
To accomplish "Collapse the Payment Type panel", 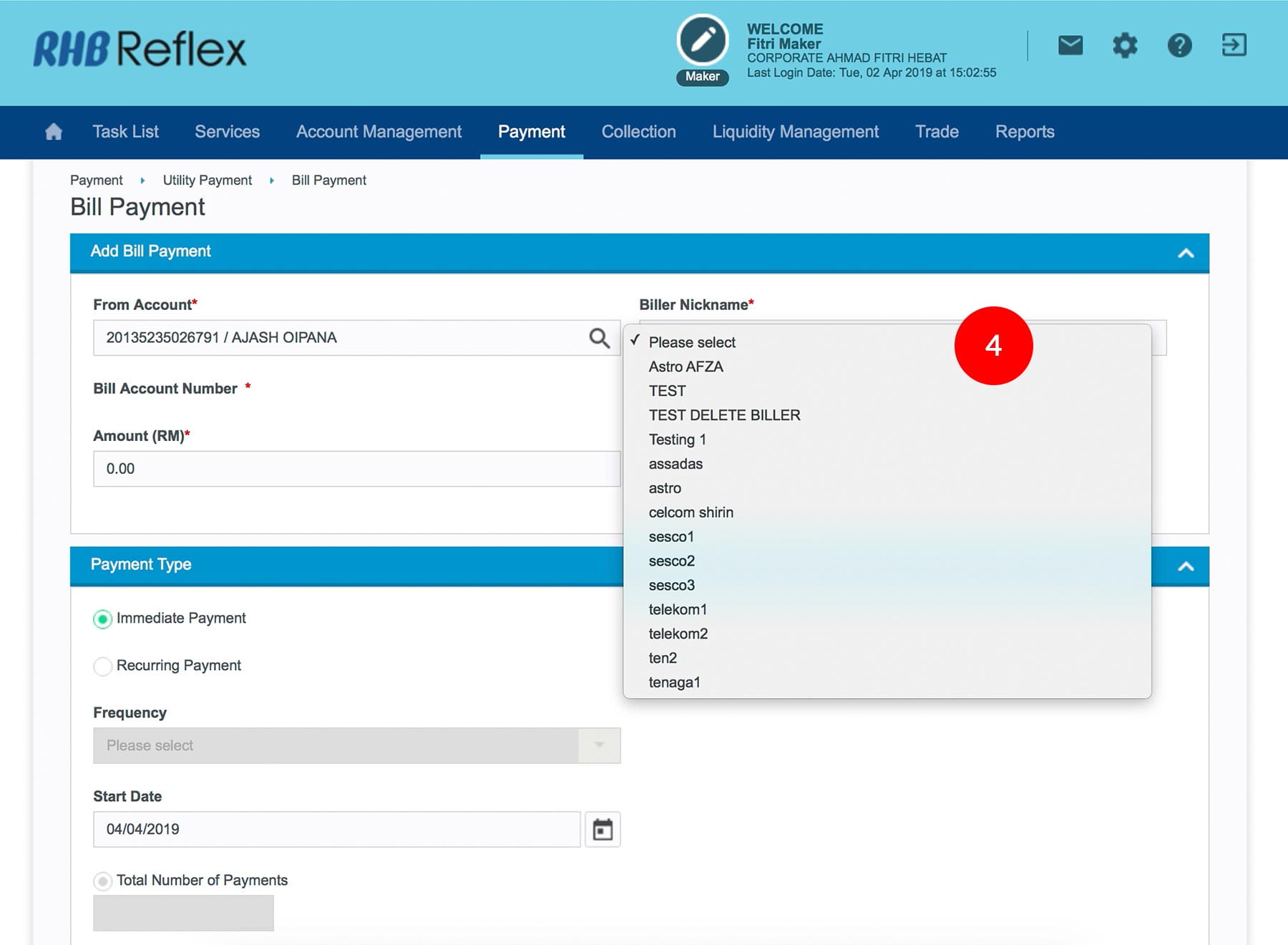I will 1186,566.
